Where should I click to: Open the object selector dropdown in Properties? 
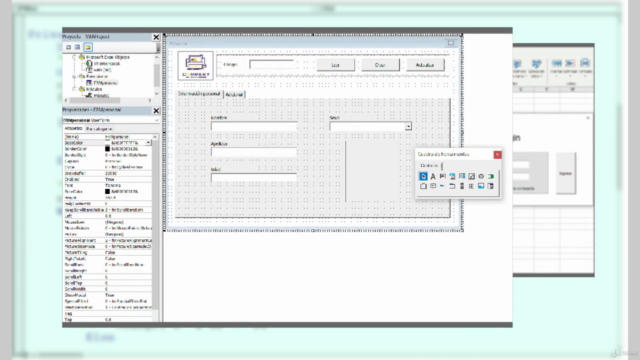click(x=156, y=120)
